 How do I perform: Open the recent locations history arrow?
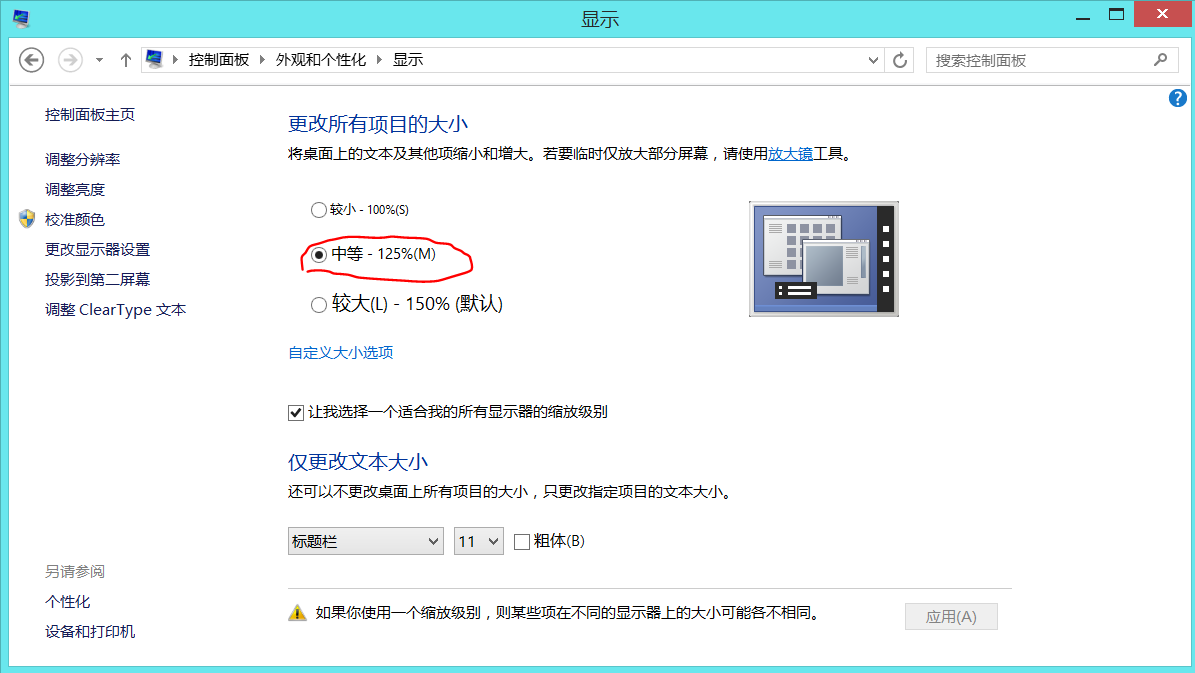[x=99, y=60]
